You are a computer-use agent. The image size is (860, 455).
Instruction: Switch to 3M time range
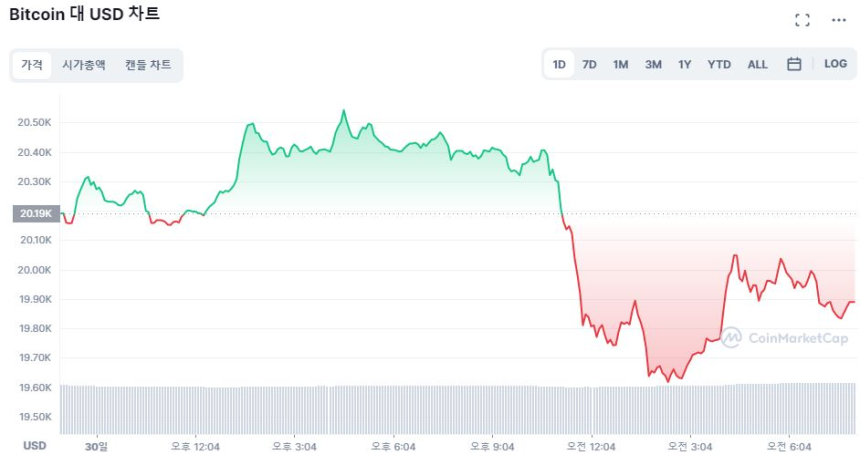(x=653, y=64)
